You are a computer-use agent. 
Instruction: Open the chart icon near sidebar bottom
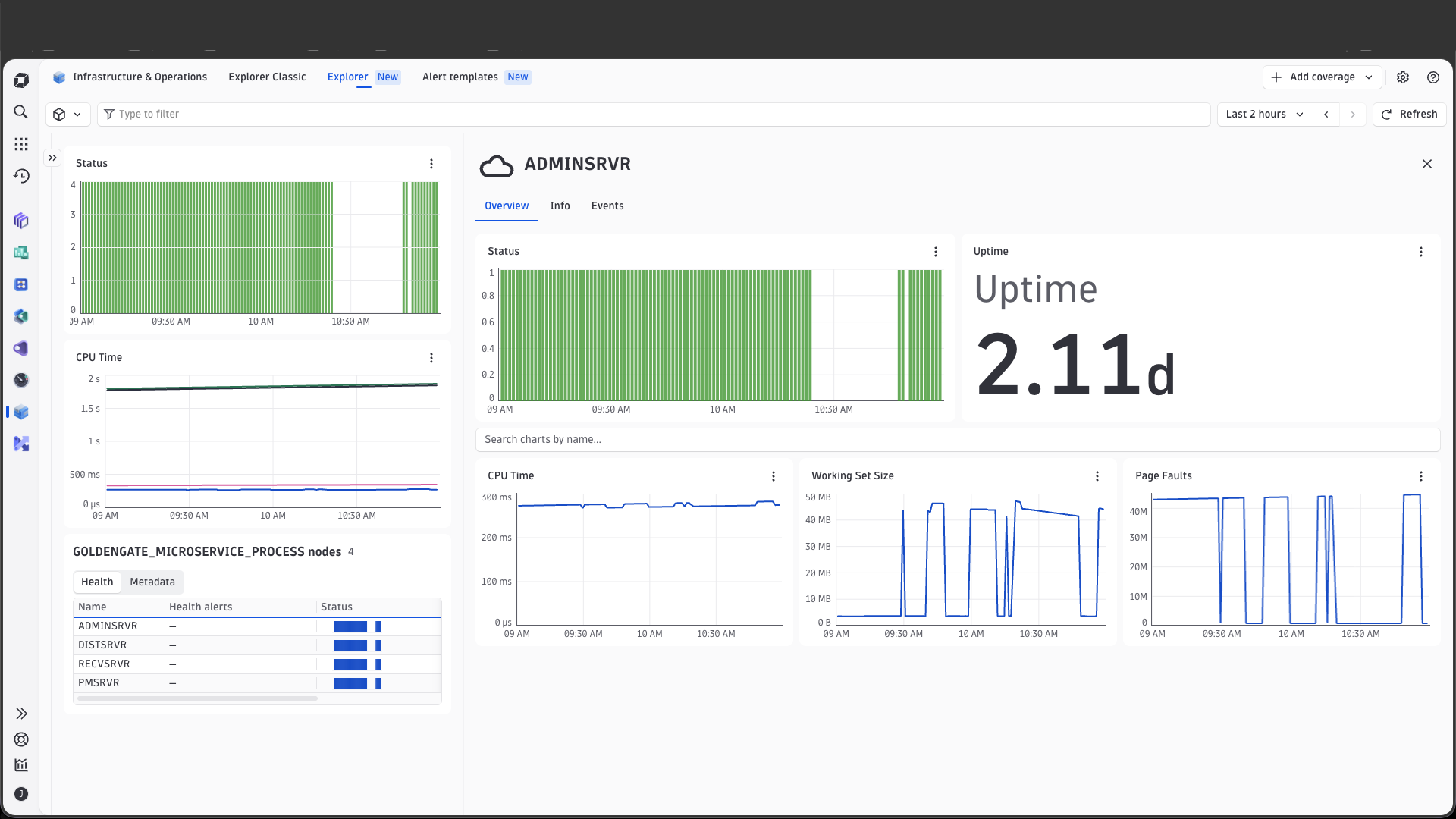click(x=21, y=765)
